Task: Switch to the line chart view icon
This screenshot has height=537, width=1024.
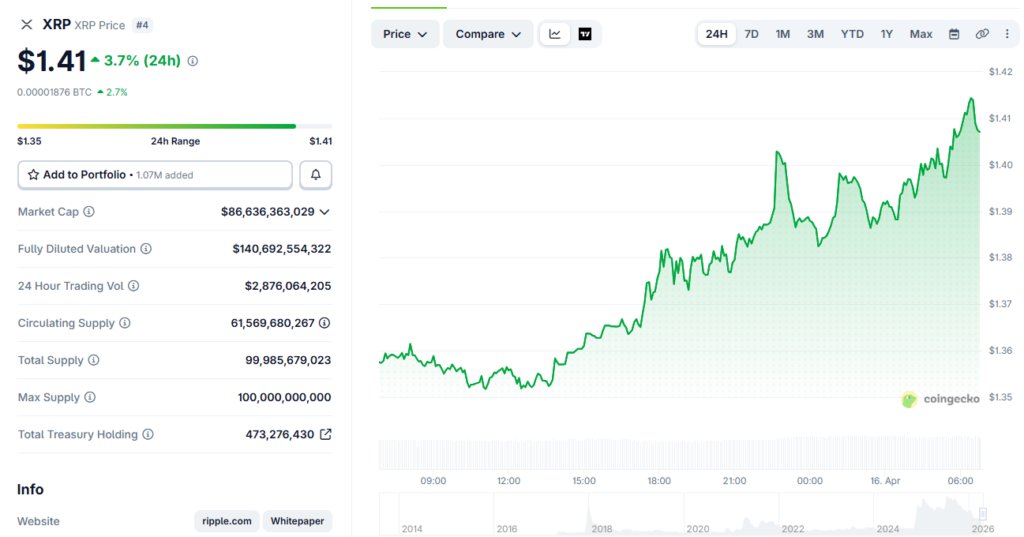Action: 555,34
